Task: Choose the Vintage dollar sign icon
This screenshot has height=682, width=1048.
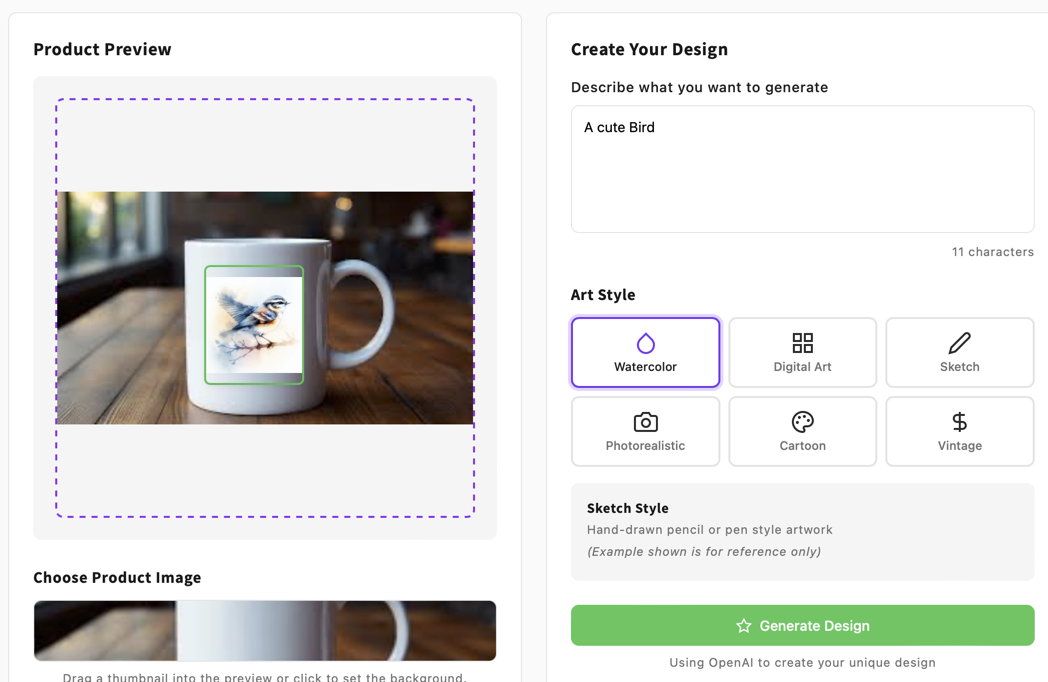Action: point(959,420)
